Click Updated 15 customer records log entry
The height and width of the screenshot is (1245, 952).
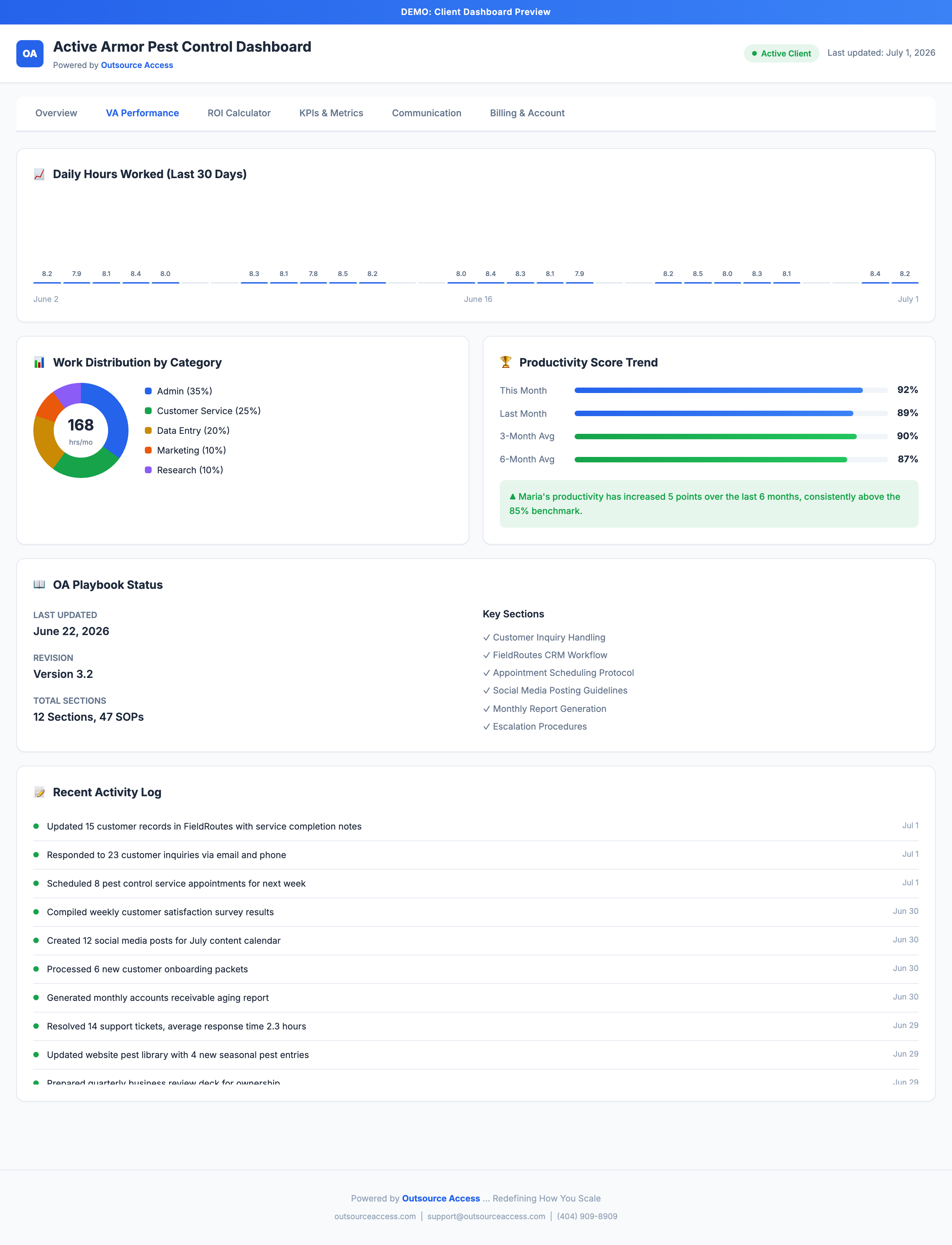(x=476, y=826)
